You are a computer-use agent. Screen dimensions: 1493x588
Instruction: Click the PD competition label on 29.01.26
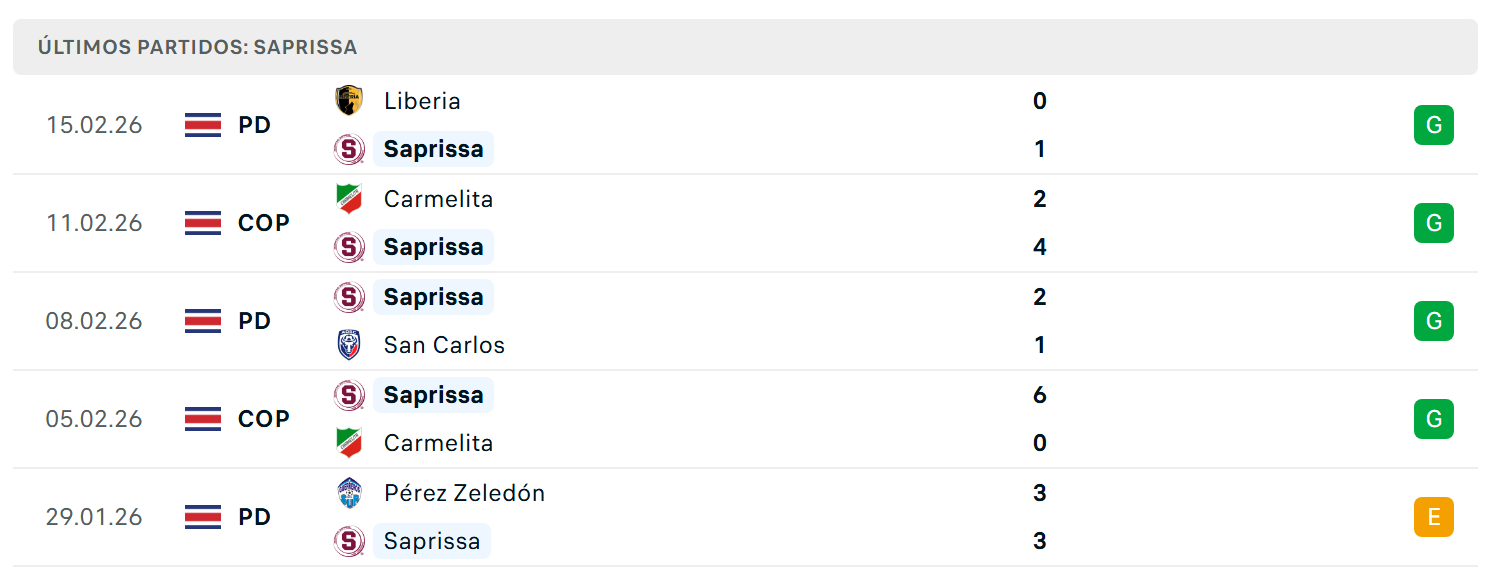tap(255, 517)
